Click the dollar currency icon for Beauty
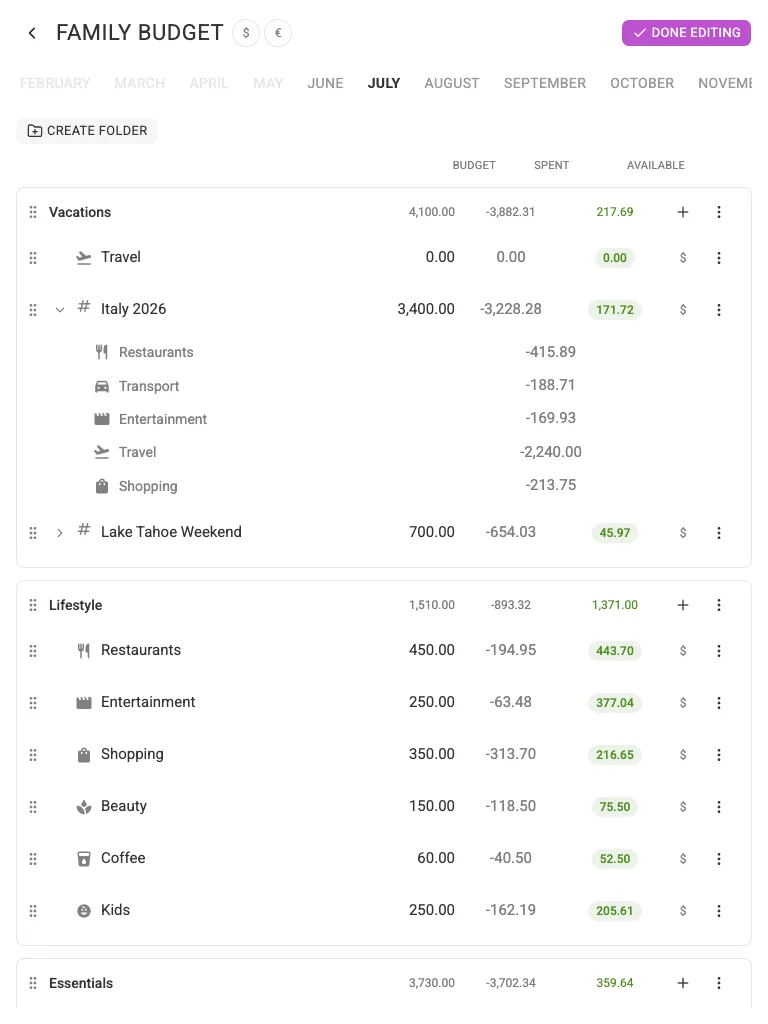 tap(682, 807)
